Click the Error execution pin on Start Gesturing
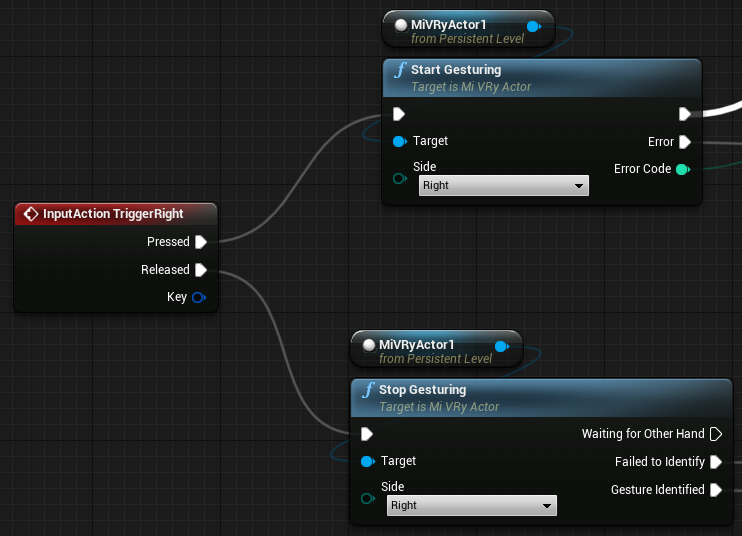Image resolution: width=742 pixels, height=536 pixels. click(x=685, y=142)
